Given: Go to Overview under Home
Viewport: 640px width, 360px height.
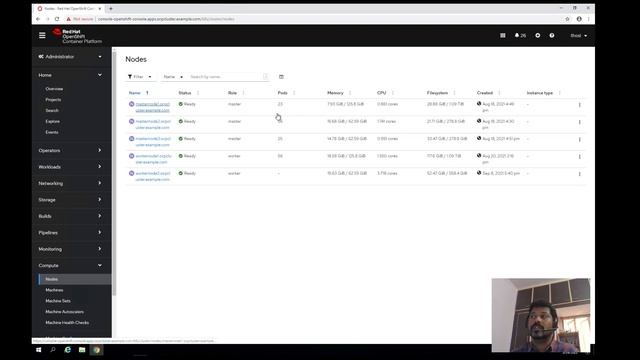Looking at the screenshot, I should (x=54, y=89).
